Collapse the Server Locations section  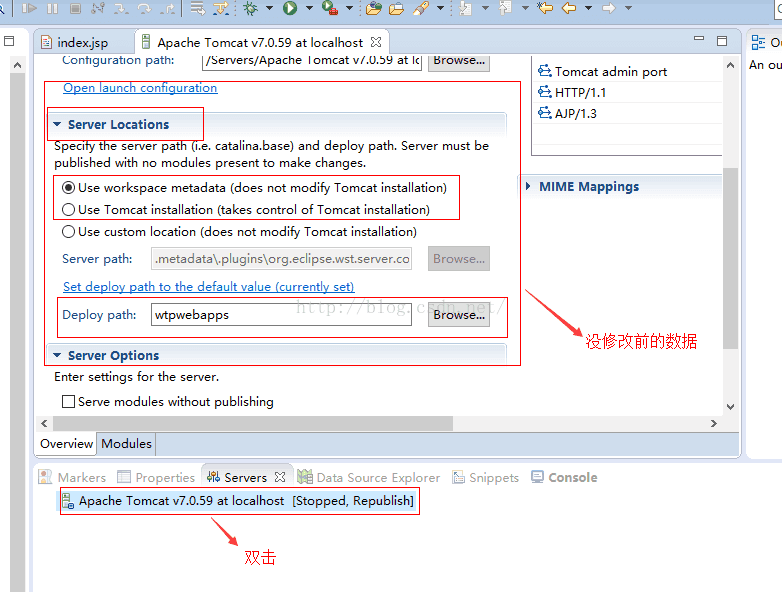[57, 124]
